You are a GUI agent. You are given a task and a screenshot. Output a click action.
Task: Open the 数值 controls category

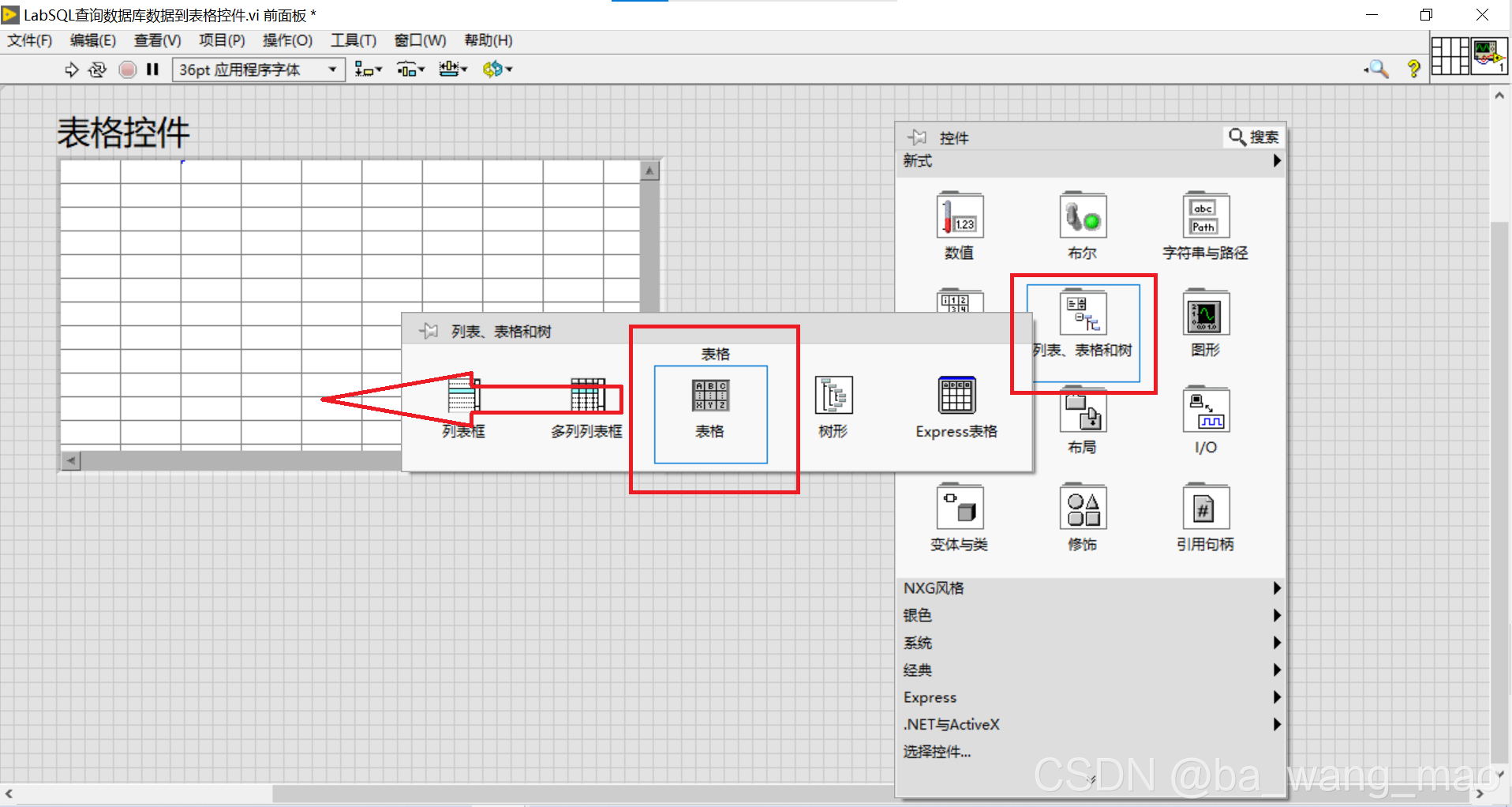point(958,215)
